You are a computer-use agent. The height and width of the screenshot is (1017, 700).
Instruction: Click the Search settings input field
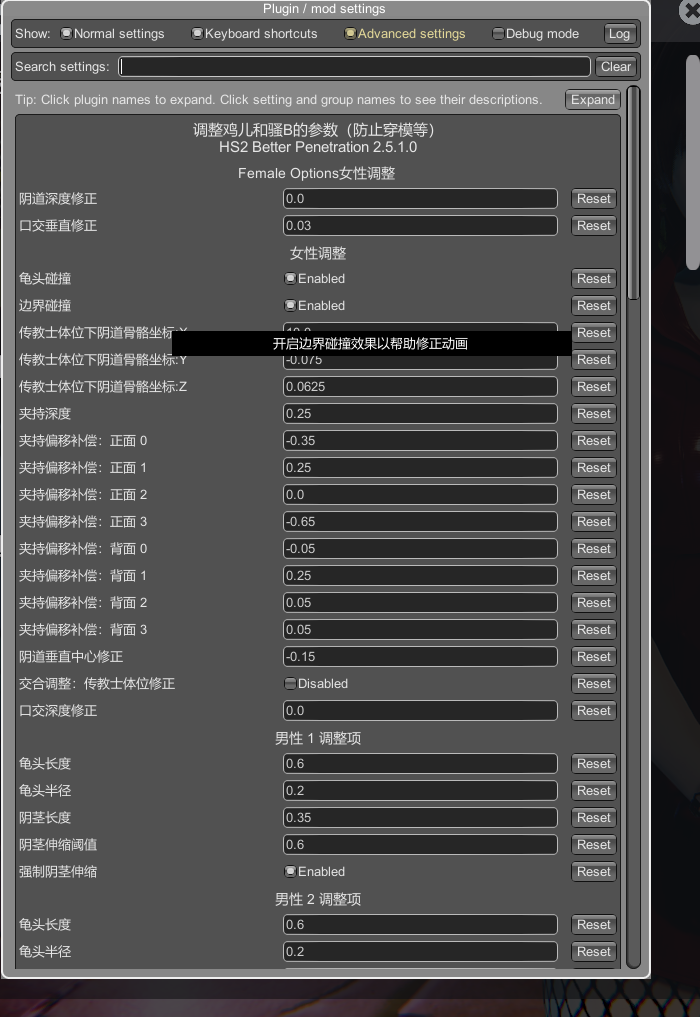(354, 67)
